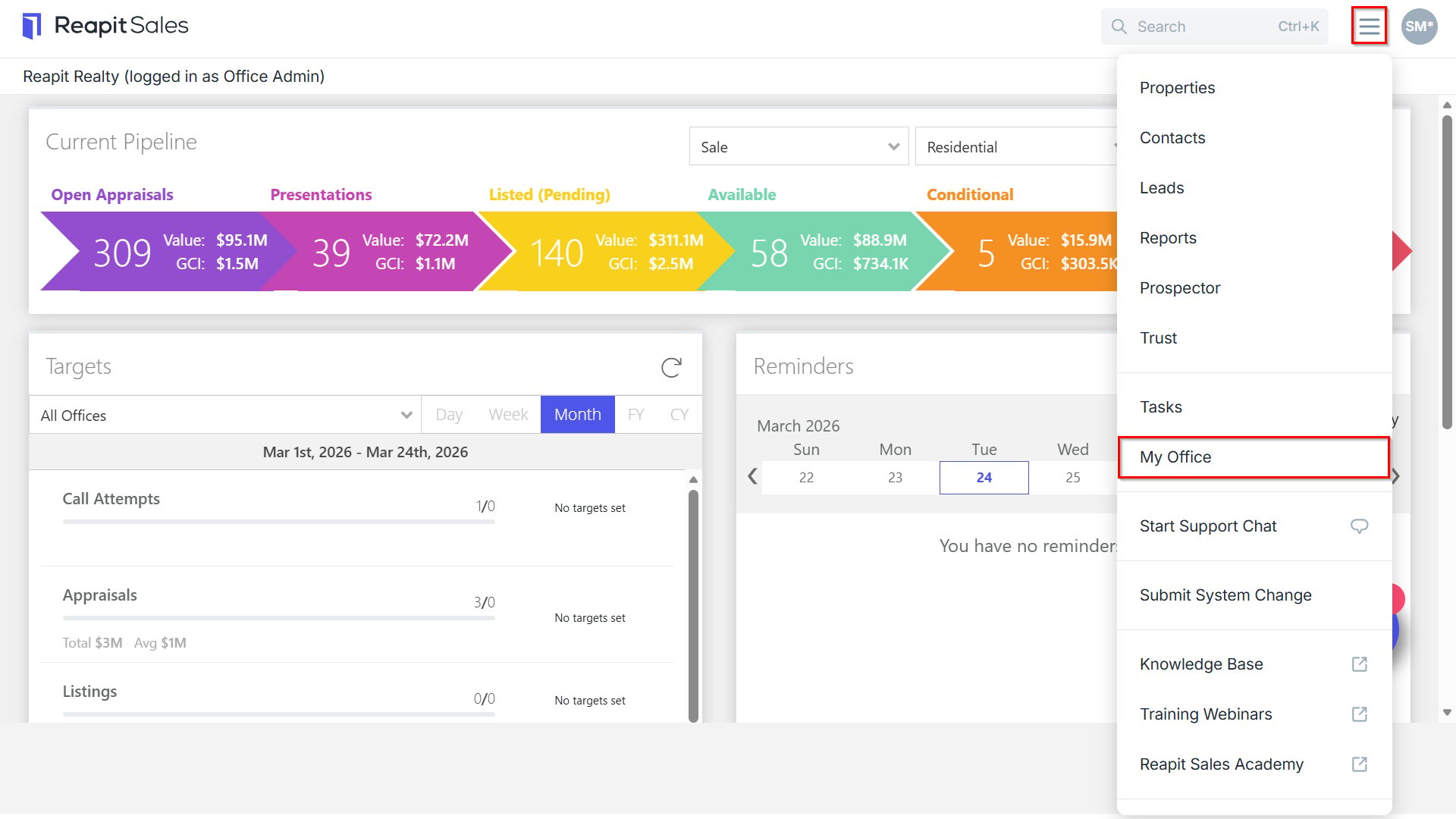Screen dimensions: 1456x819
Task: Expand the Residential dropdown
Action: [1016, 146]
